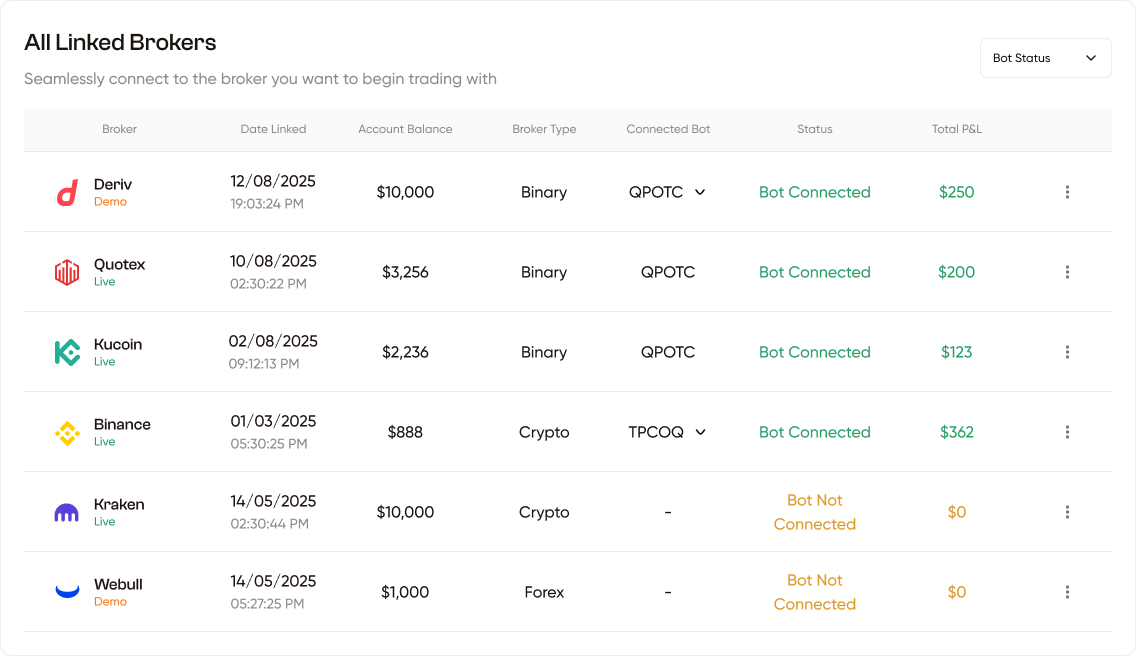Click the 10/08/2025 date linked cell

point(273,261)
